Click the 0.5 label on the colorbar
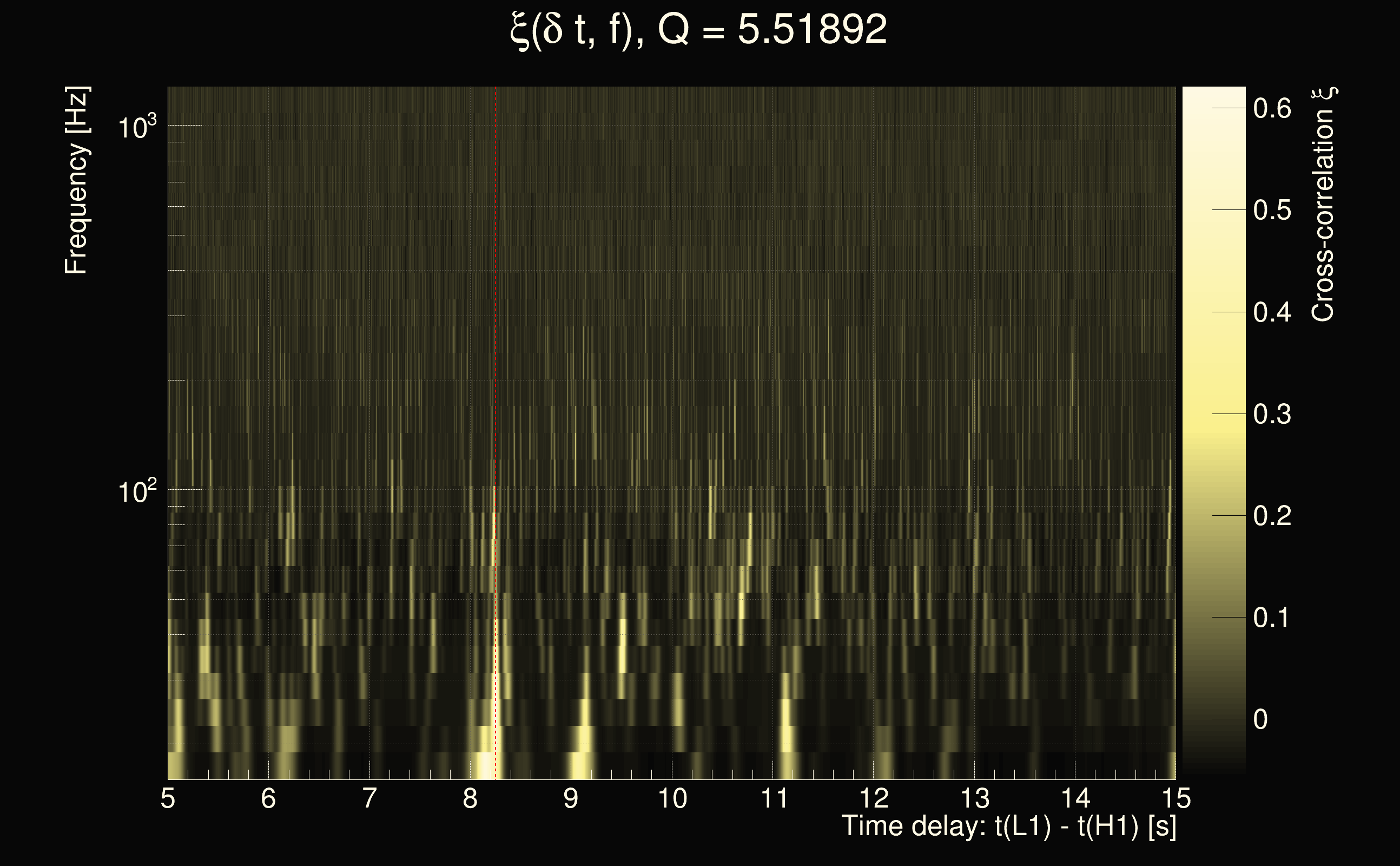Image resolution: width=1400 pixels, height=866 pixels. 1272,210
